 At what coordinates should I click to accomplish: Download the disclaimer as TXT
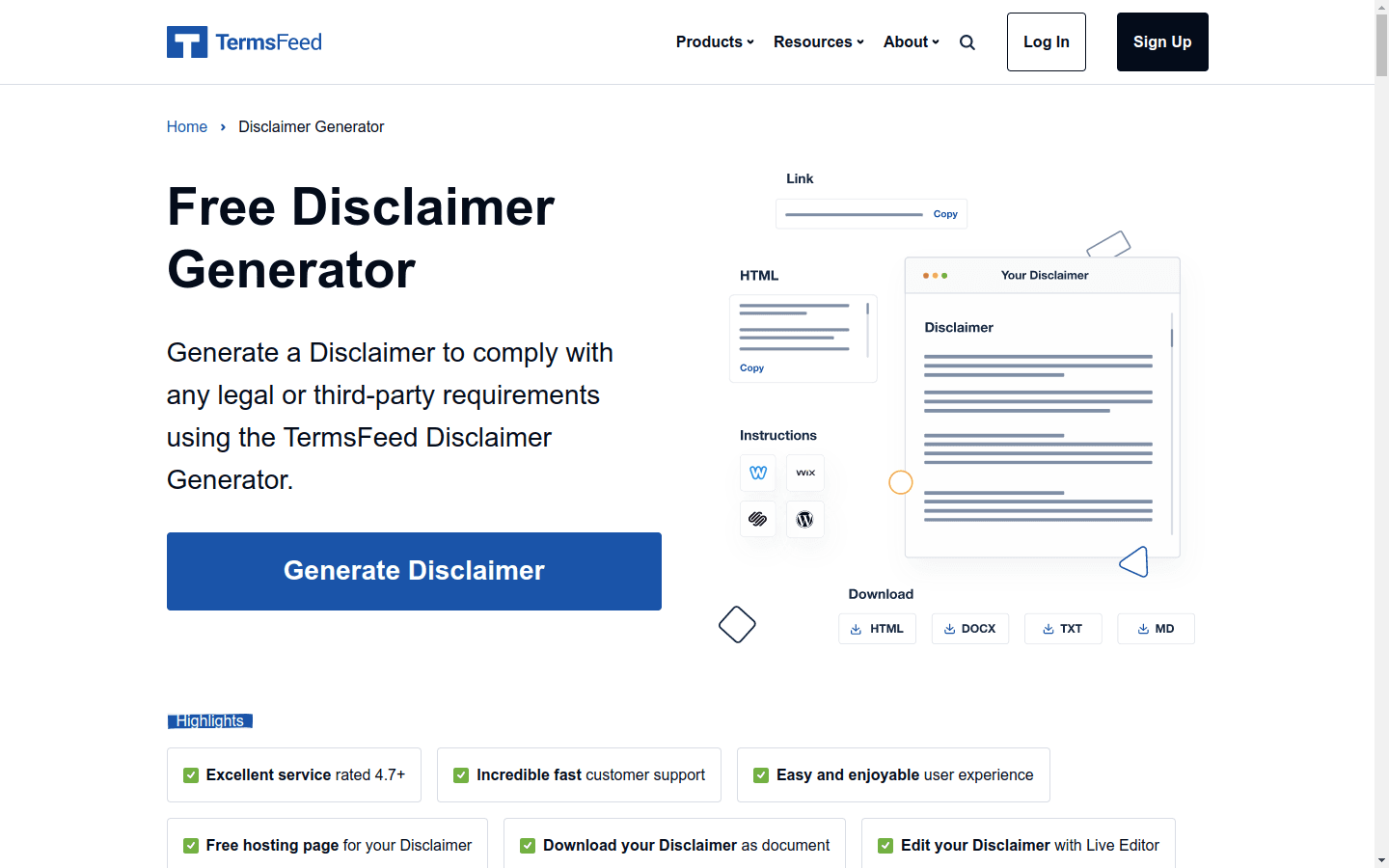pos(1063,628)
